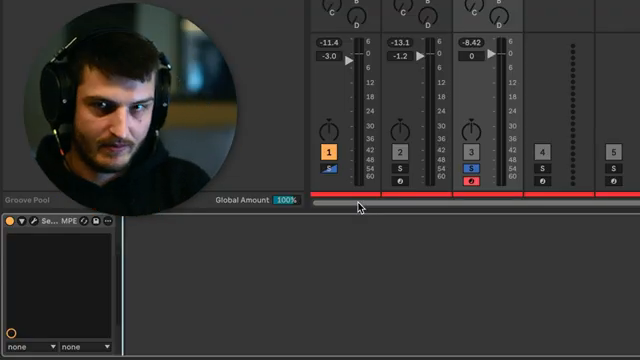This screenshot has height=360, width=640.
Task: Toggle track 3 activator button
Action: (471, 152)
